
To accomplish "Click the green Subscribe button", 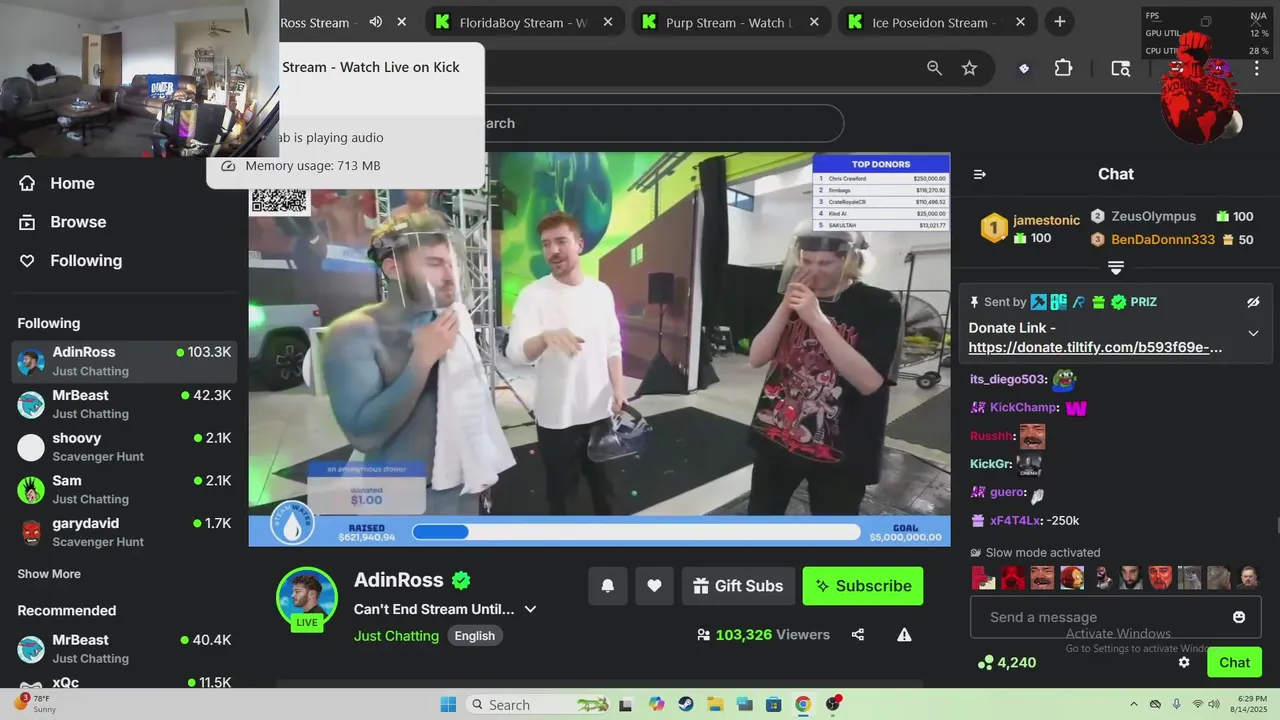I will point(863,586).
